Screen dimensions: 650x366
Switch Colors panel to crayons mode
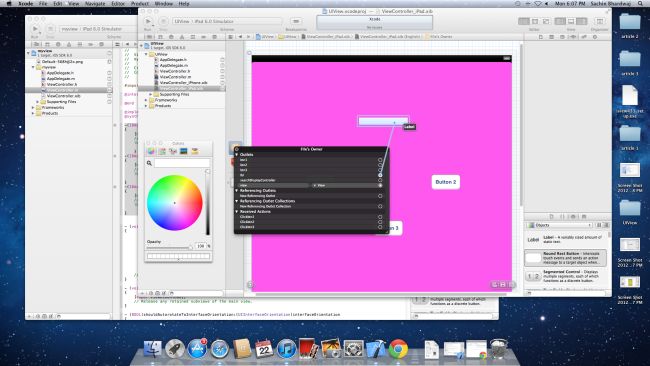[x=195, y=152]
